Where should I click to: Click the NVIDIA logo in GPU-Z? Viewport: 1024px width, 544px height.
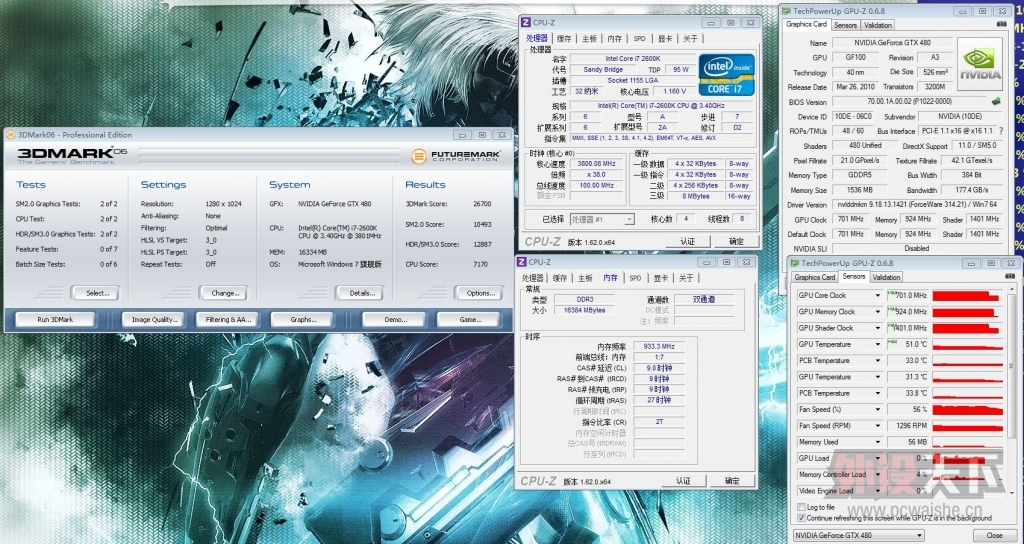(980, 64)
